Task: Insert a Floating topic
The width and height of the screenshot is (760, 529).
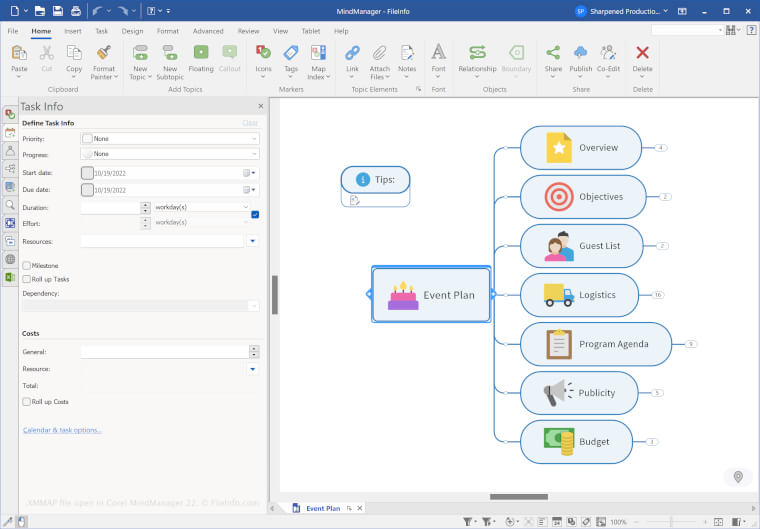Action: pos(201,53)
